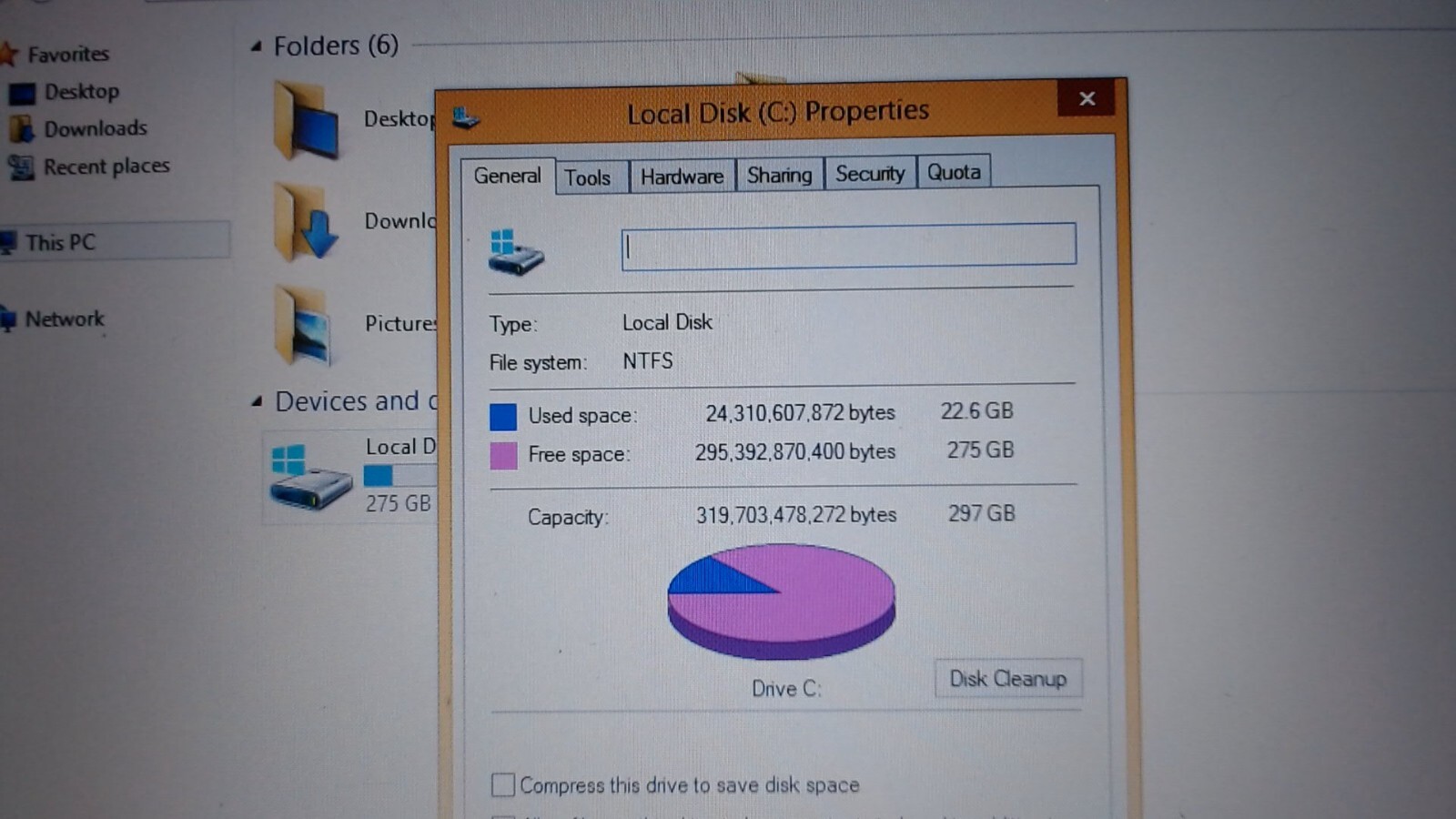Open the Tools tab
Viewport: 1456px width, 819px height.
coord(588,177)
